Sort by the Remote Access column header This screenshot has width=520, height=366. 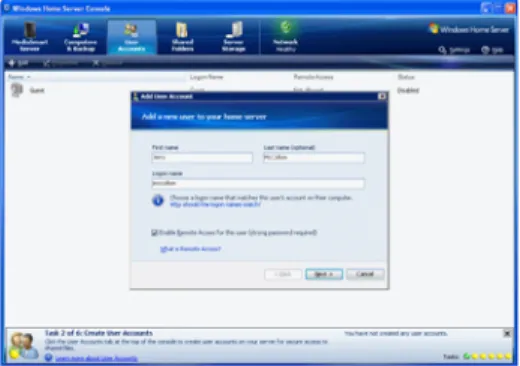click(313, 77)
